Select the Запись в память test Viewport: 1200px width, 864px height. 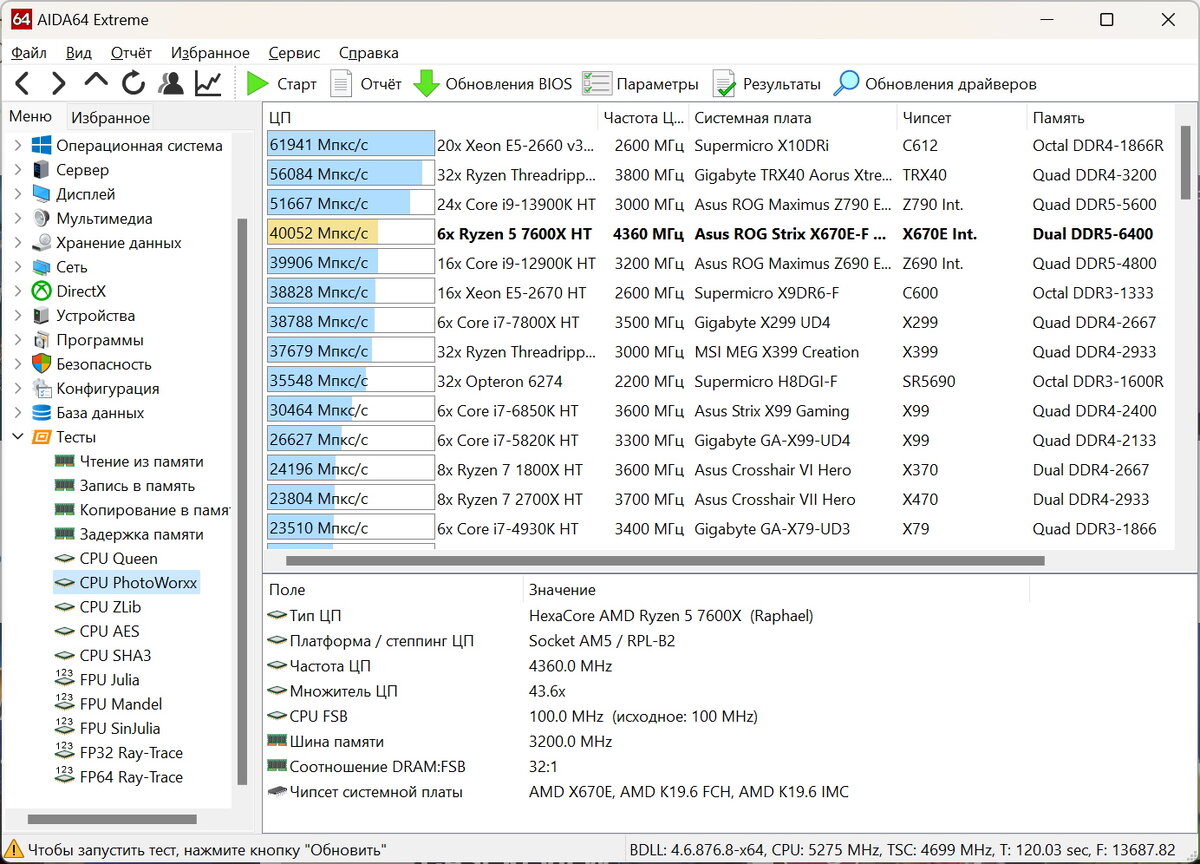pos(137,485)
